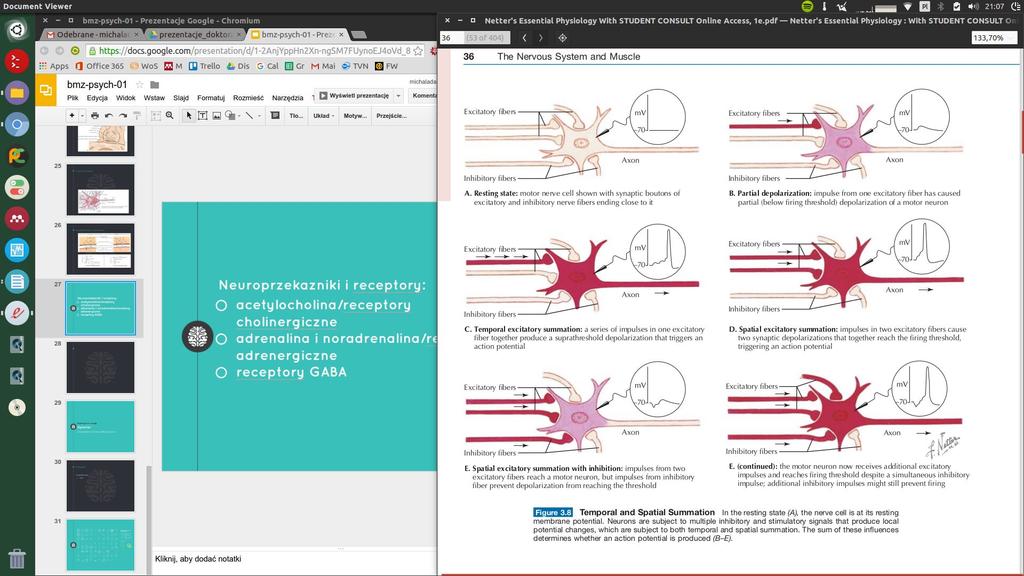Open the Formatuj menu
Viewport: 1024px width, 576px height.
click(x=211, y=98)
